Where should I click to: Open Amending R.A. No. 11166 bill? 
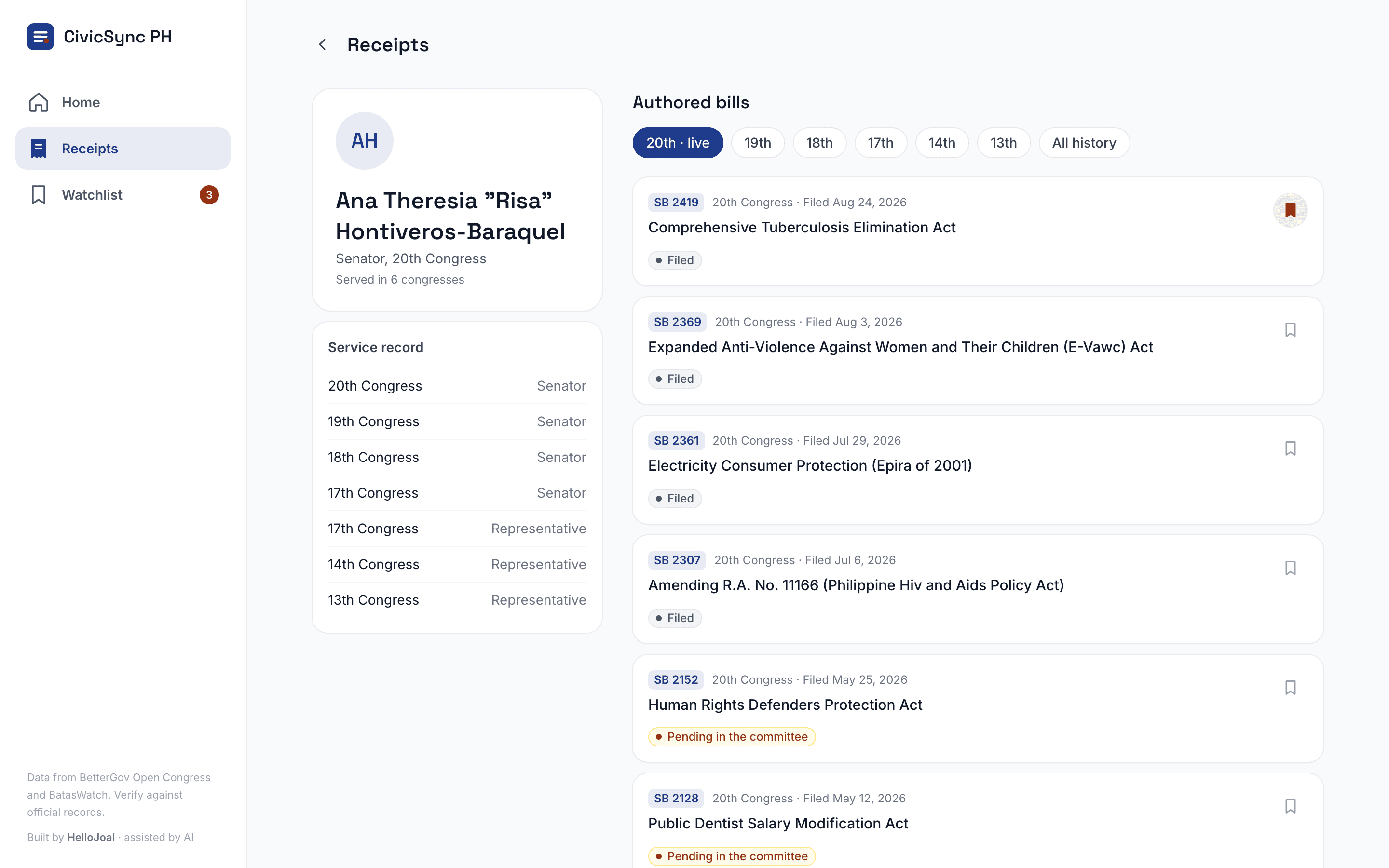point(856,585)
